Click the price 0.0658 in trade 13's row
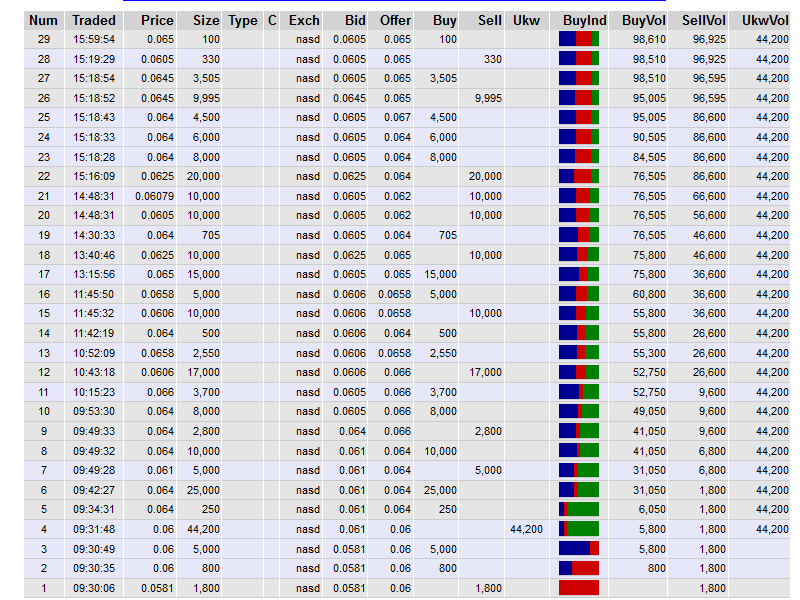This screenshot has width=800, height=600. [157, 353]
